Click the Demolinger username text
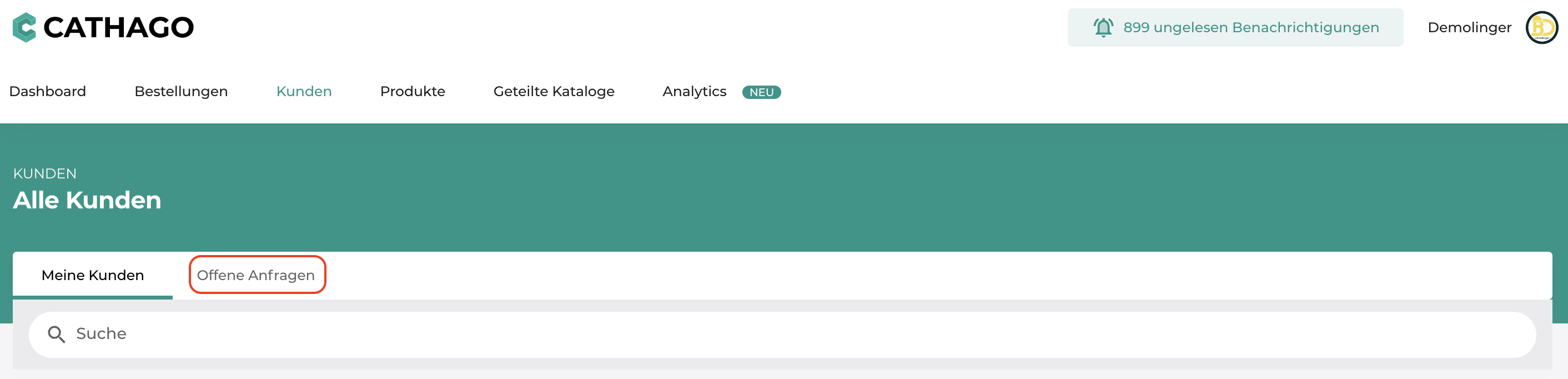This screenshot has width=1568, height=379. (x=1469, y=27)
